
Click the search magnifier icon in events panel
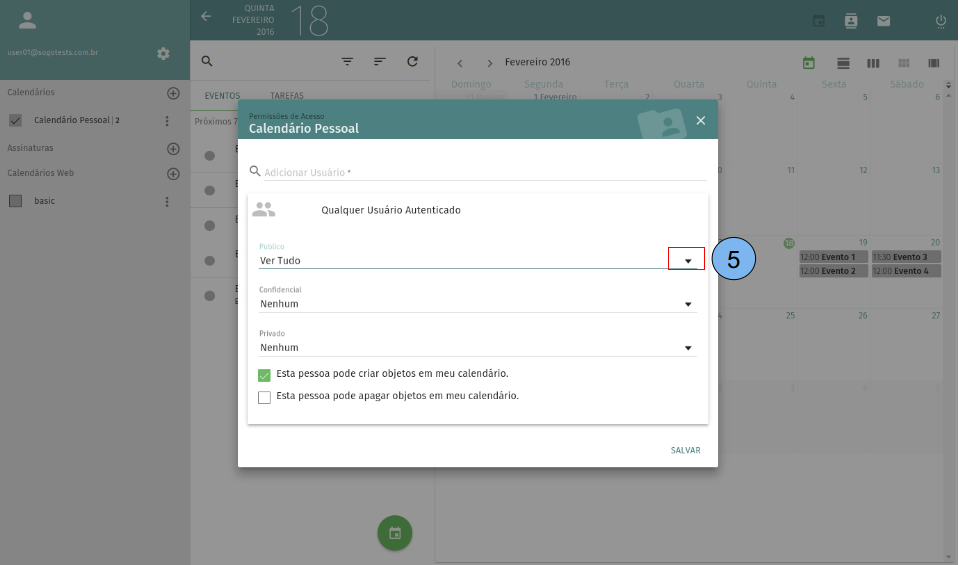[207, 61]
